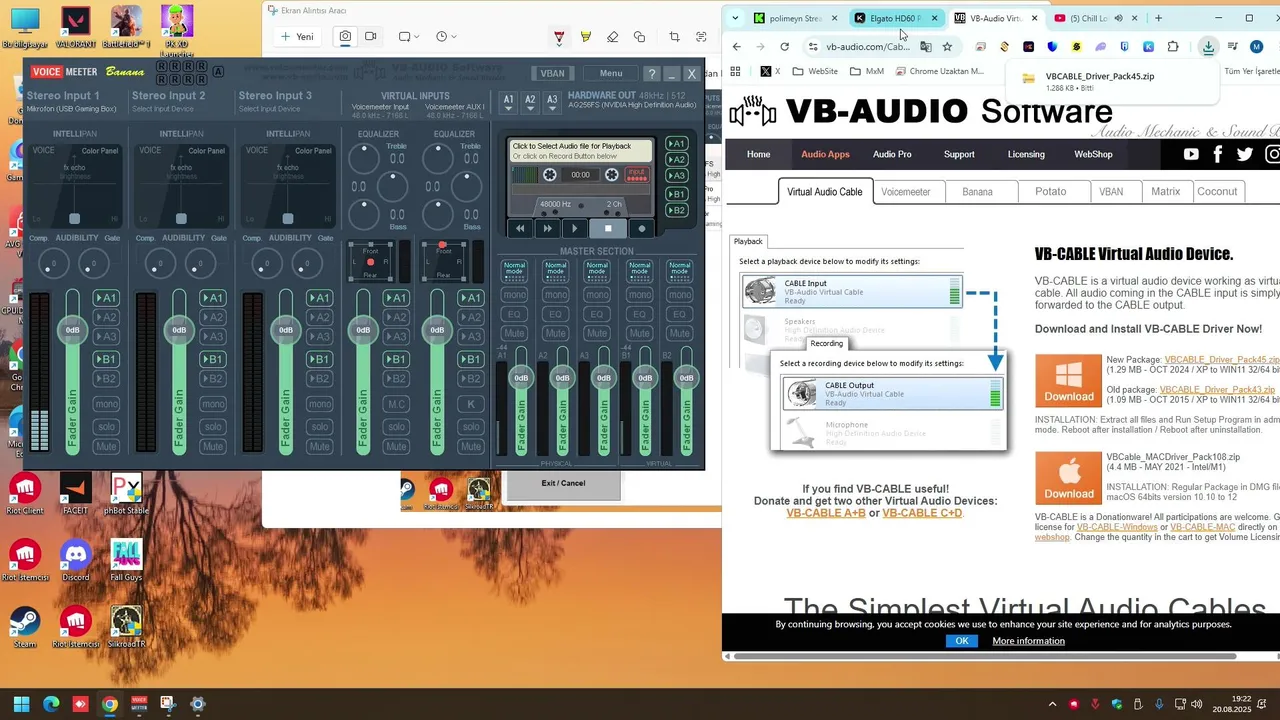Click the VBAN button in Voicemeeter
1280x720 pixels.
(x=552, y=73)
